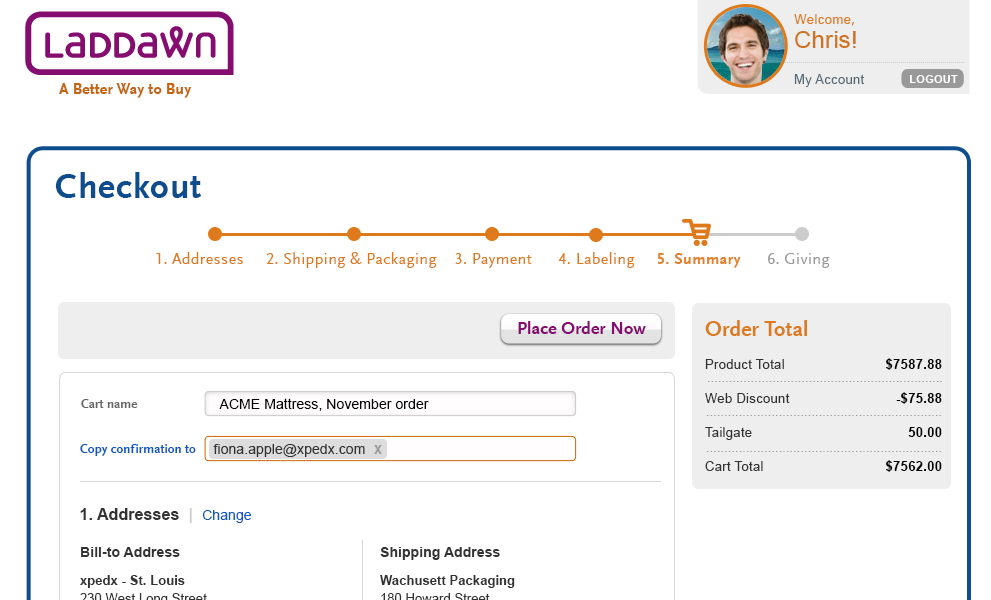Log out with the LOGOUT button

(933, 79)
